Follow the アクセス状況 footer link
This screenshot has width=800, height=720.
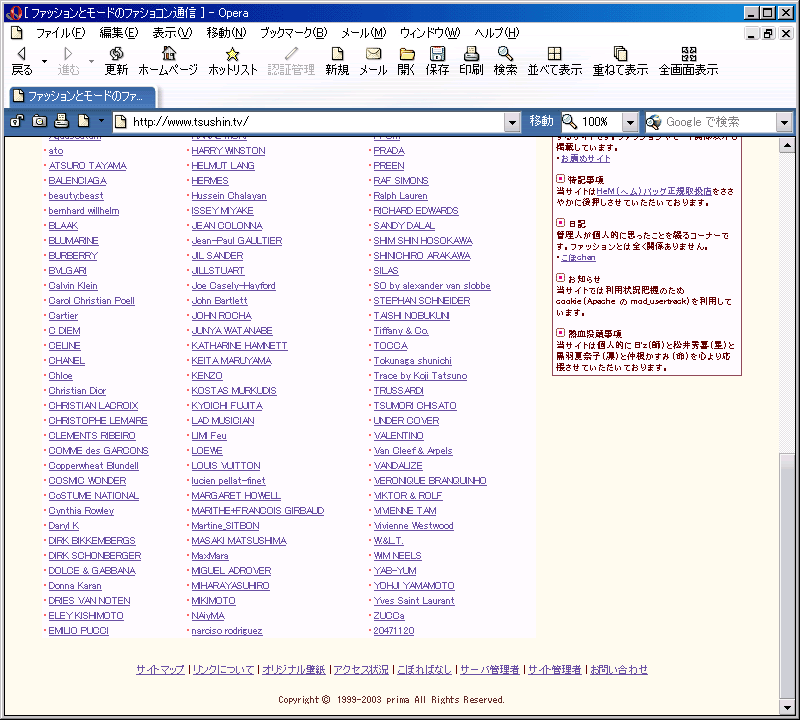[x=361, y=669]
